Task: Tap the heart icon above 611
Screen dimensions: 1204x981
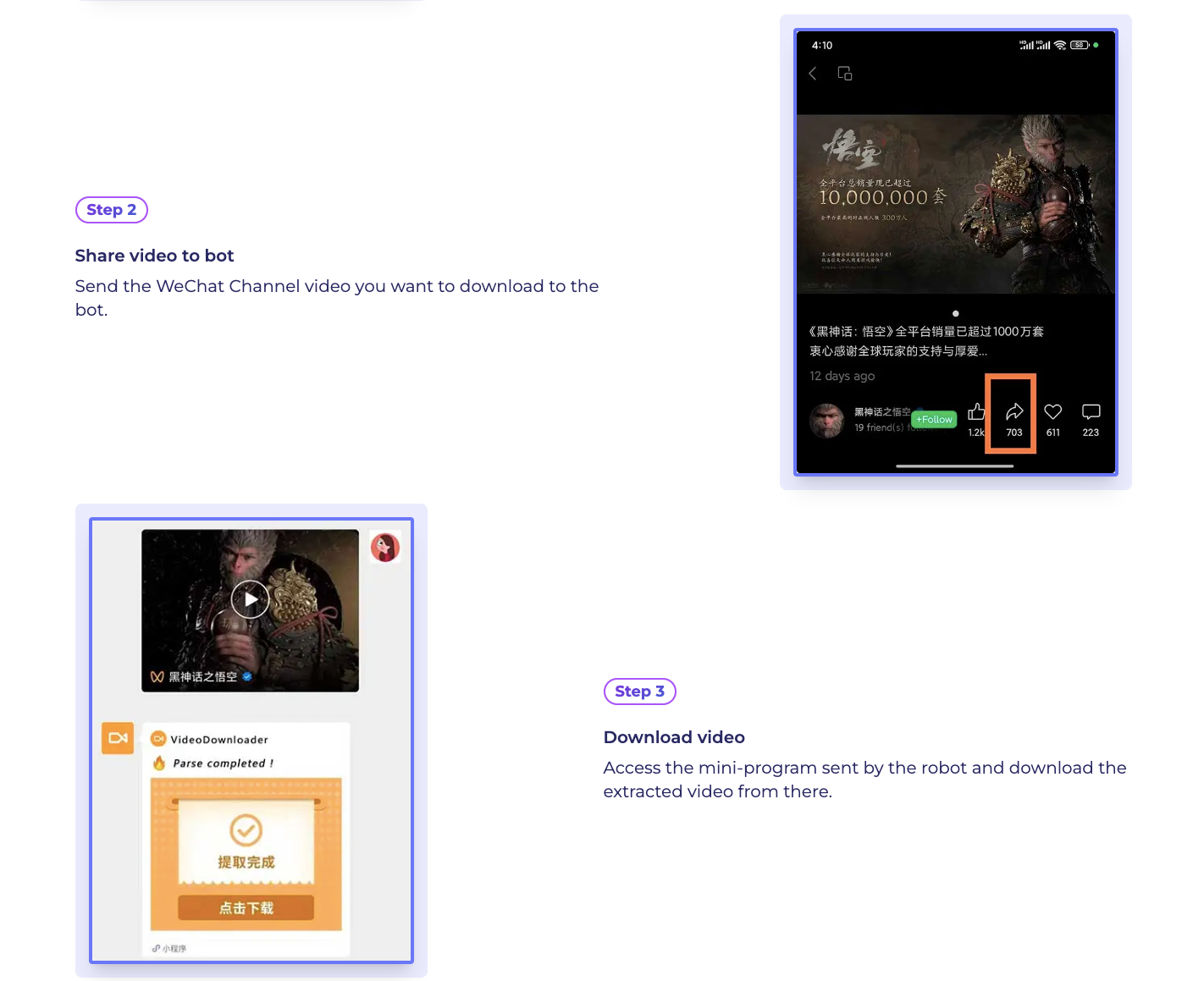Action: [x=1053, y=412]
